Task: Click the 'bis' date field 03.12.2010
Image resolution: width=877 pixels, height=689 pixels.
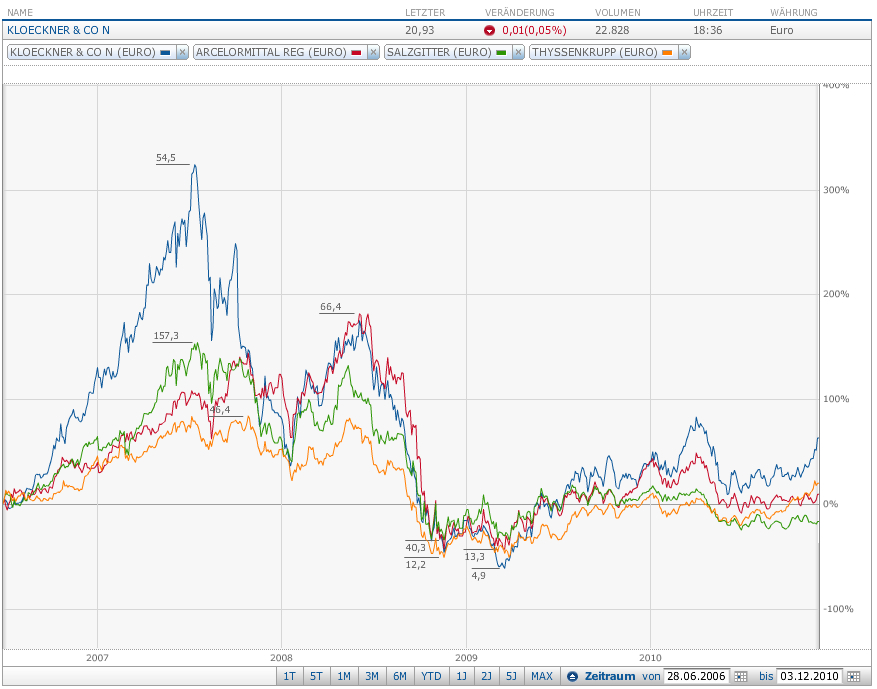Action: (x=810, y=677)
